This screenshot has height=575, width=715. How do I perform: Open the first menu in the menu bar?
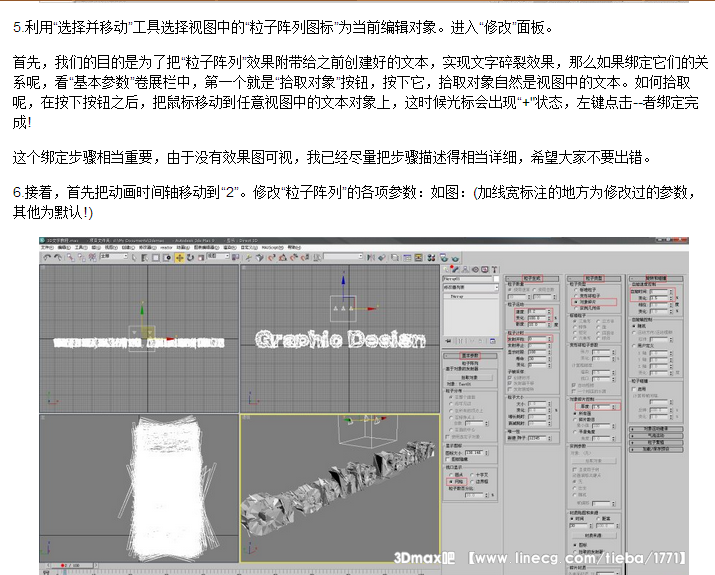coord(46,247)
